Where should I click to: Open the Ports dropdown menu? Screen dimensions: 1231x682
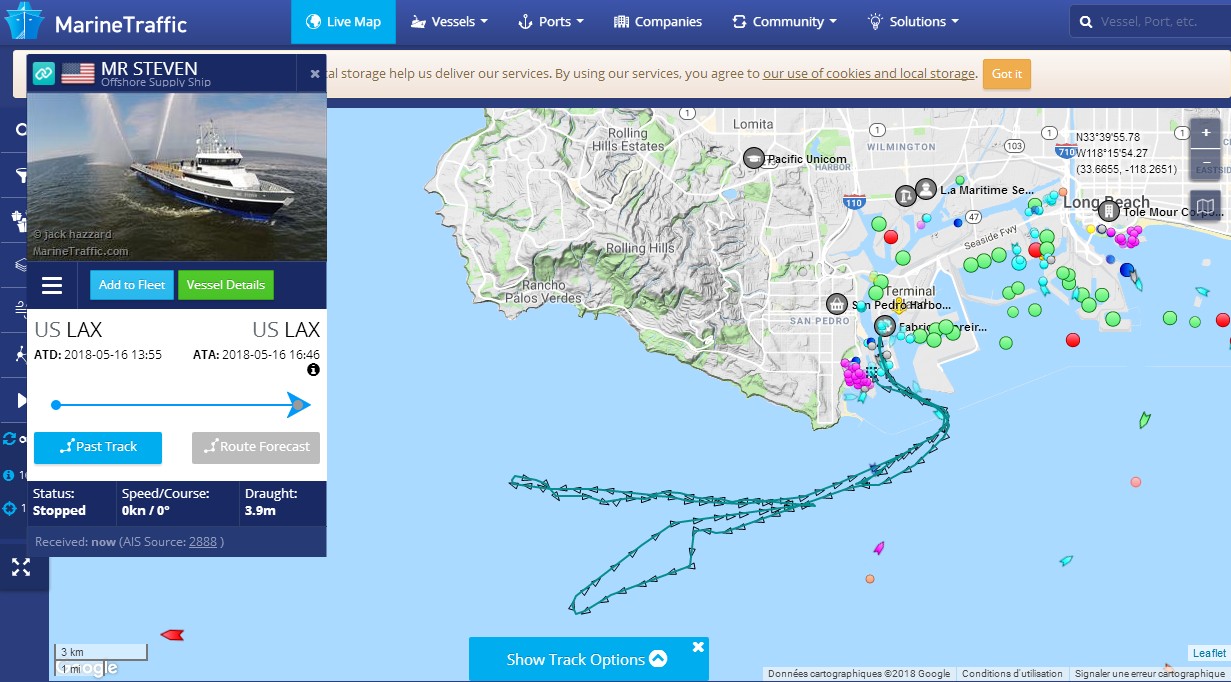550,22
